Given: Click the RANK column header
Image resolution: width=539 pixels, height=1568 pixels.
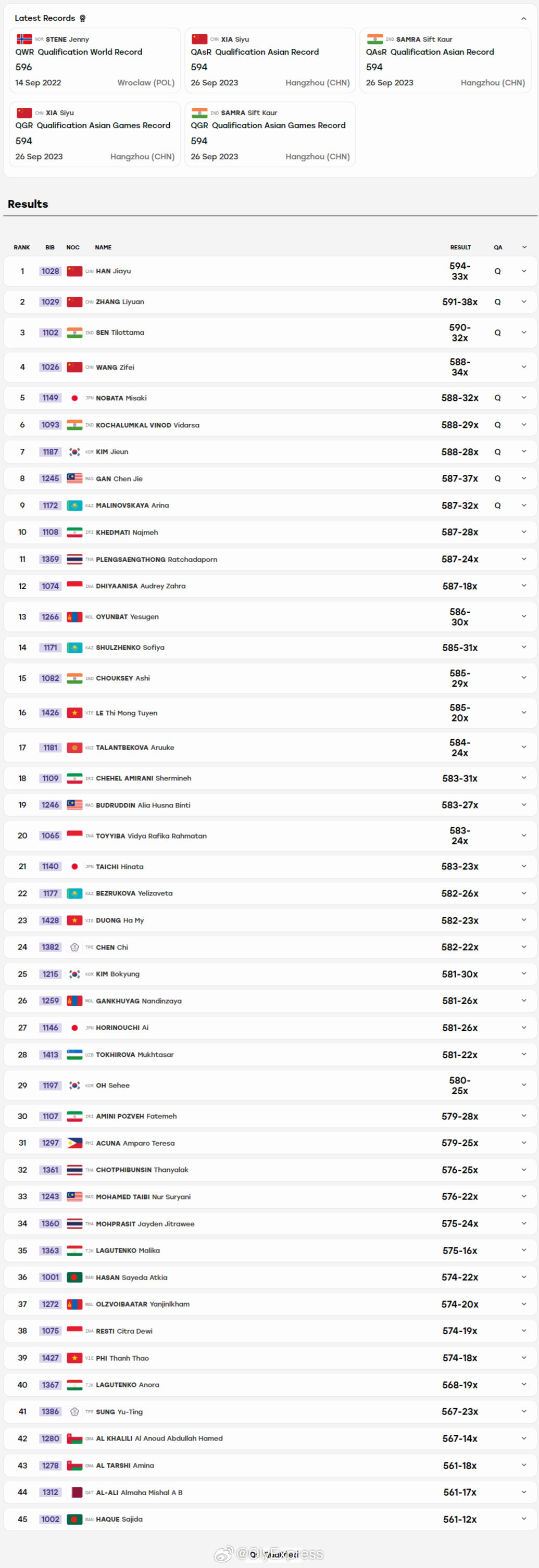Looking at the screenshot, I should (x=22, y=247).
